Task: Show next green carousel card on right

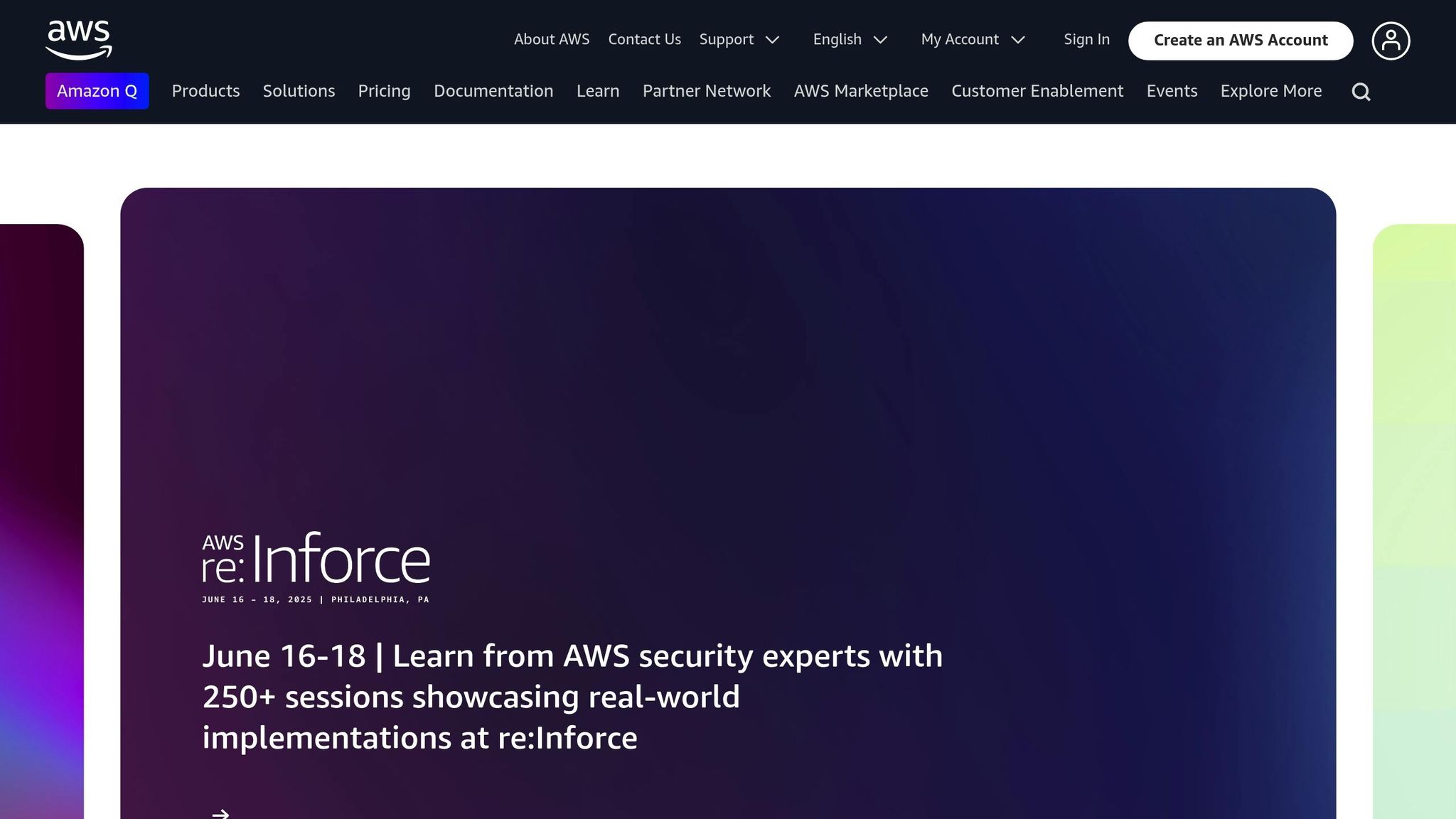Action: click(x=1414, y=521)
